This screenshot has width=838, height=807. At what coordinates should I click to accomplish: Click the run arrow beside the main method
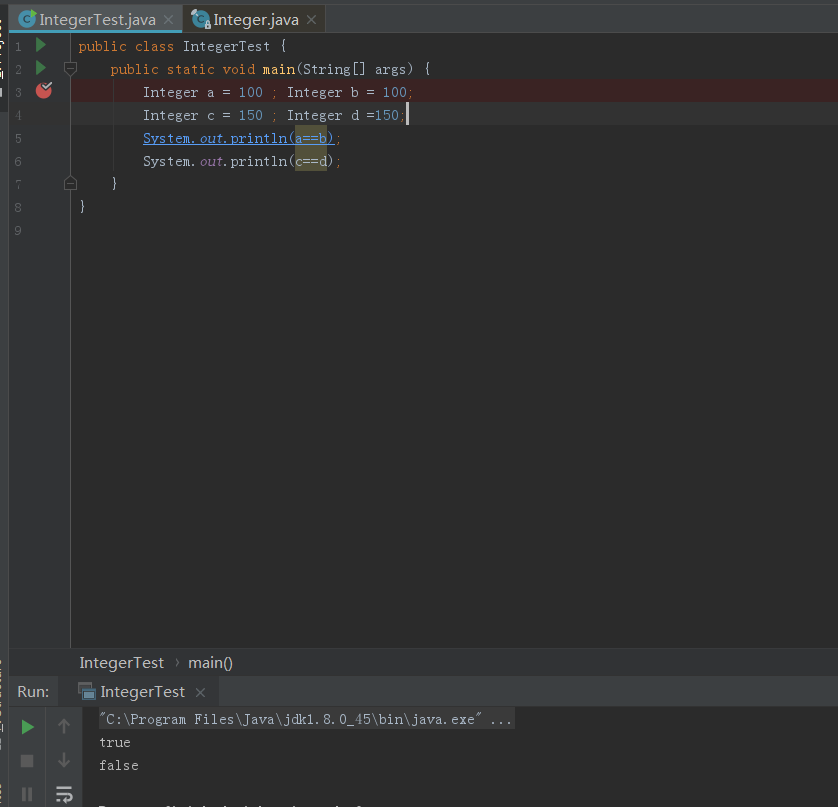coord(41,68)
